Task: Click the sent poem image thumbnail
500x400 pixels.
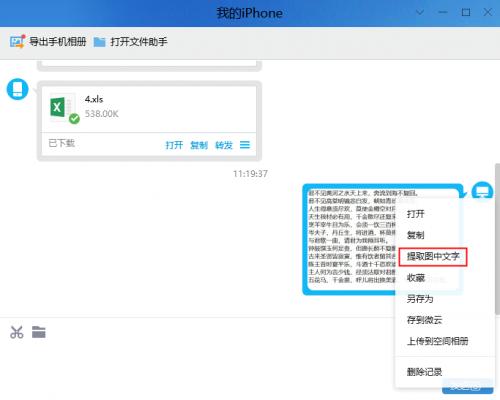Action: coord(350,238)
